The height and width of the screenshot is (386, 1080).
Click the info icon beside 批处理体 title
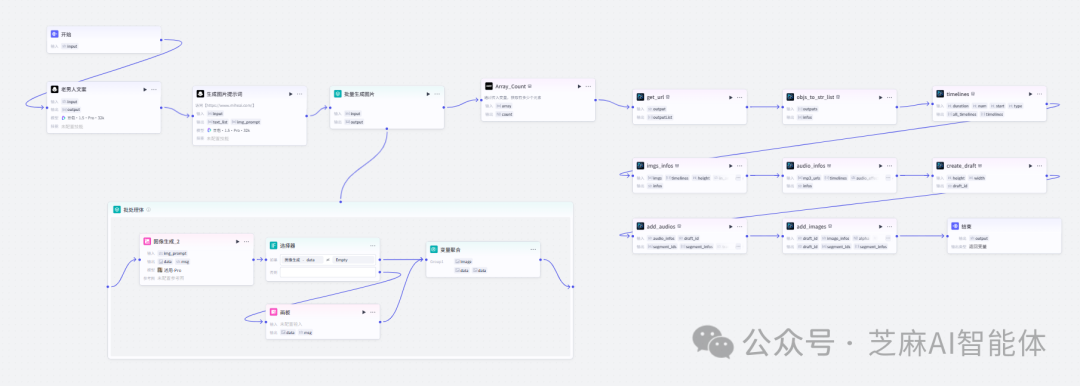[149, 210]
